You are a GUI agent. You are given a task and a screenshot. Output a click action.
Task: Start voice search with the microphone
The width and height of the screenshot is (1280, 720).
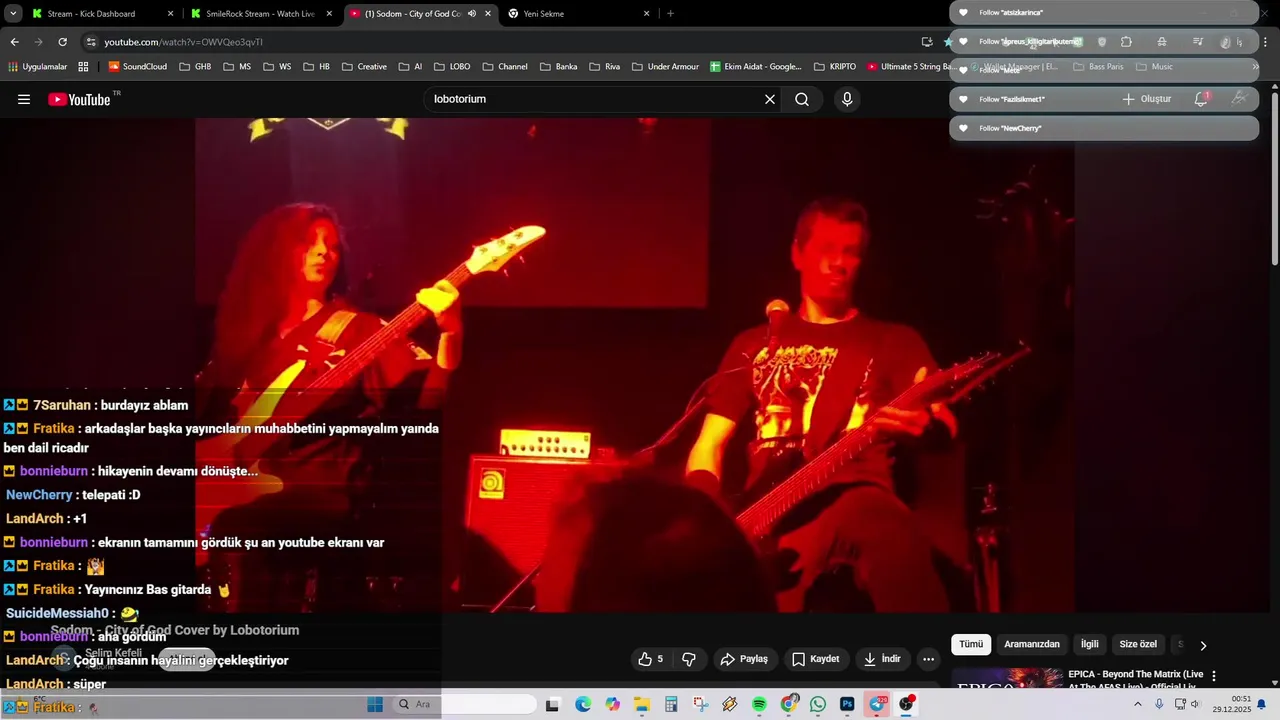click(847, 99)
